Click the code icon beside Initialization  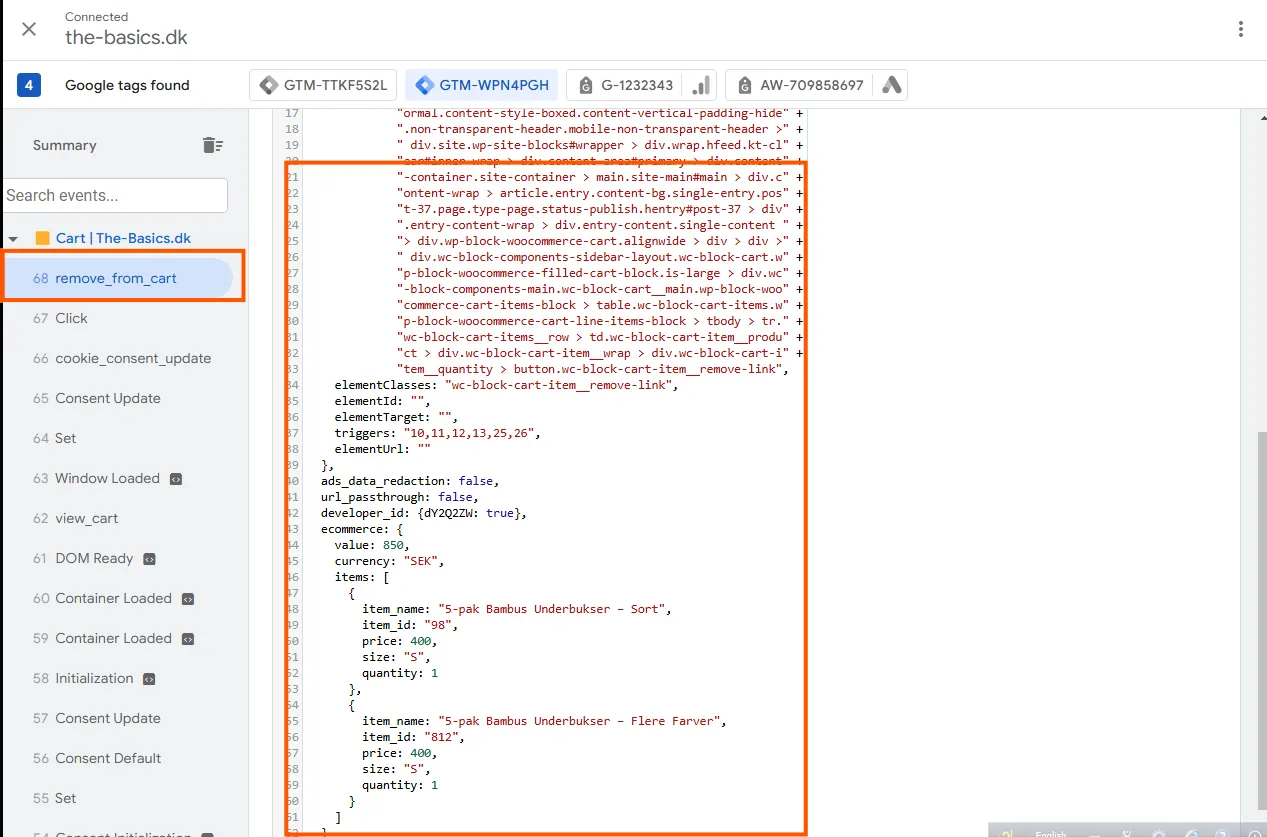pos(150,679)
